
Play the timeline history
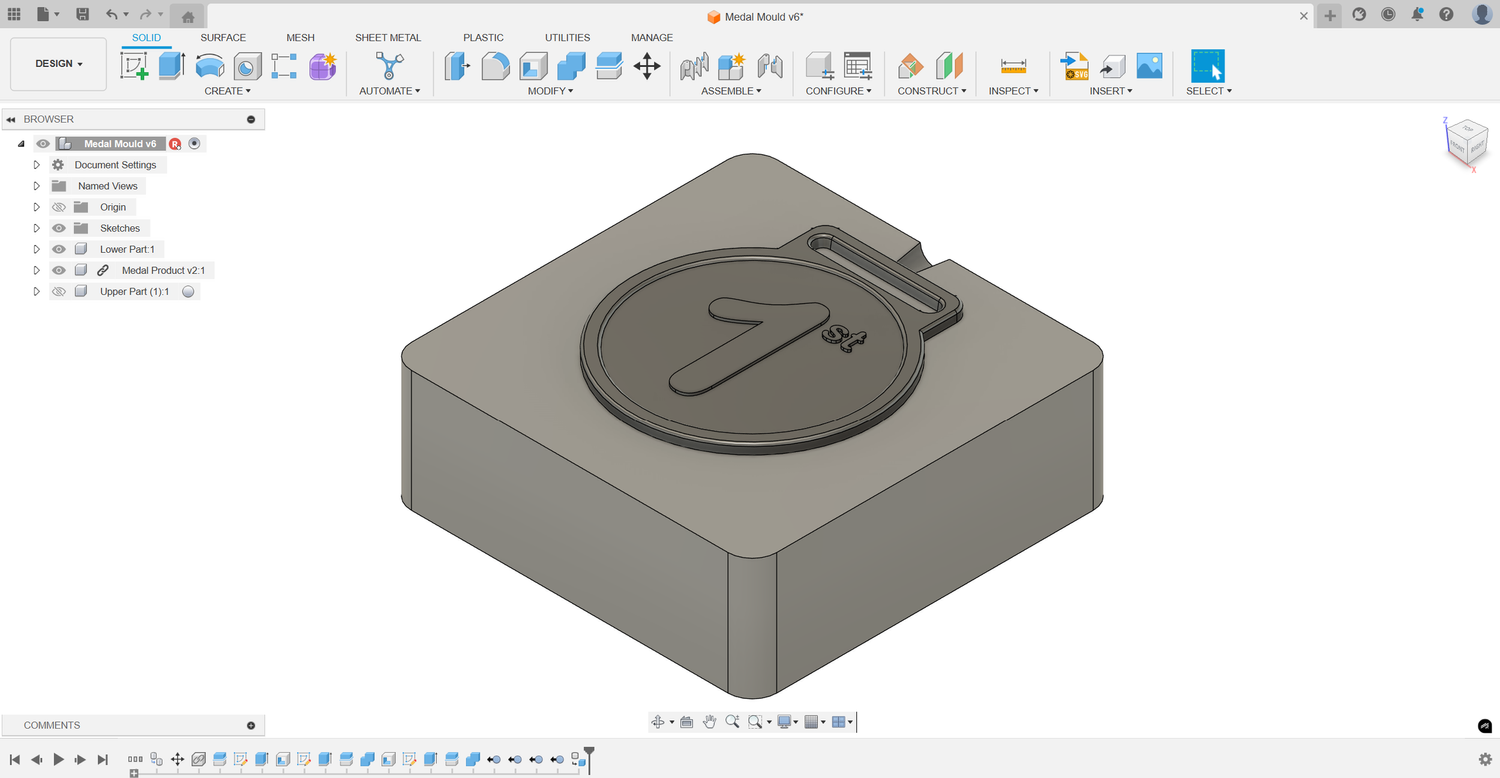[58, 760]
